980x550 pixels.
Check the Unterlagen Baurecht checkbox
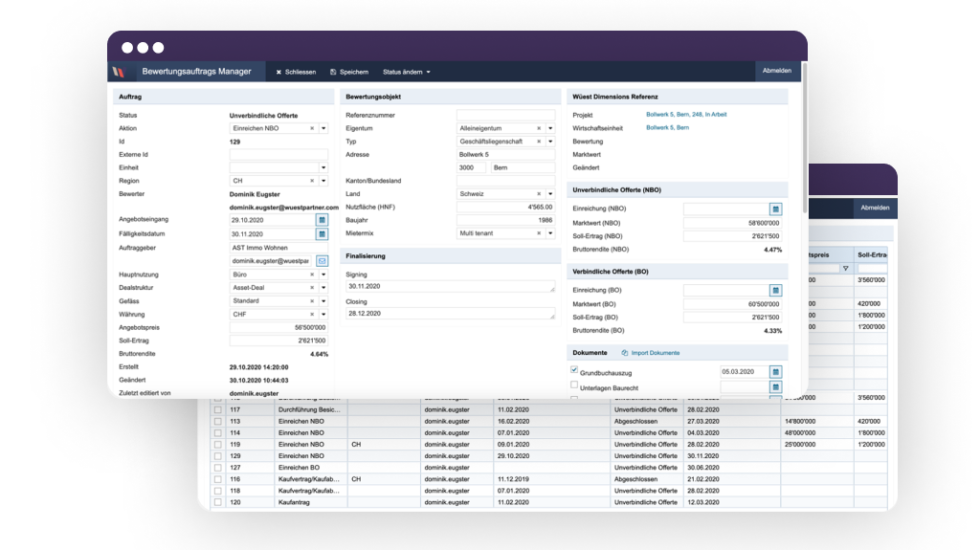point(574,385)
